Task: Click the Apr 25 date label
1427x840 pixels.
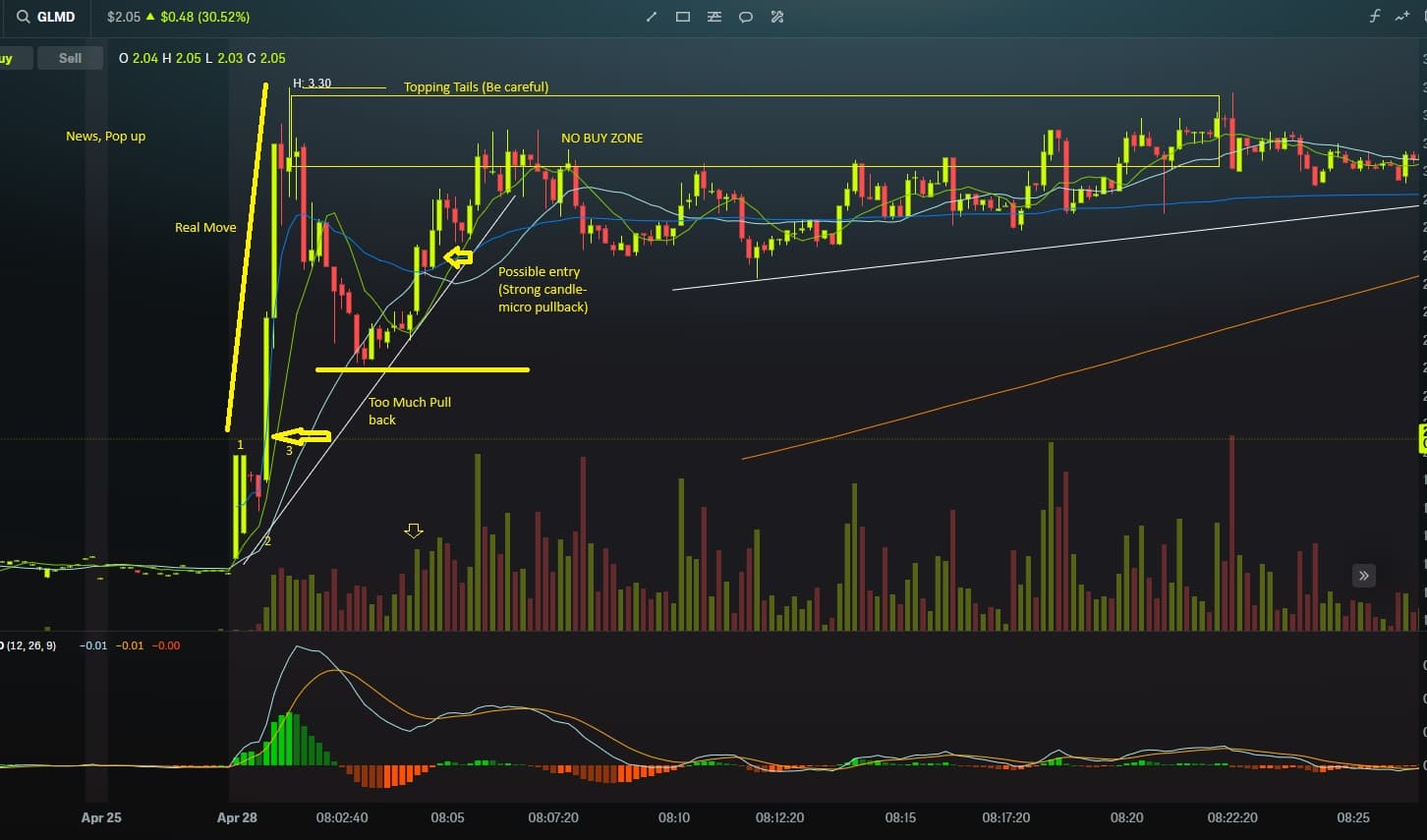Action: click(x=101, y=817)
